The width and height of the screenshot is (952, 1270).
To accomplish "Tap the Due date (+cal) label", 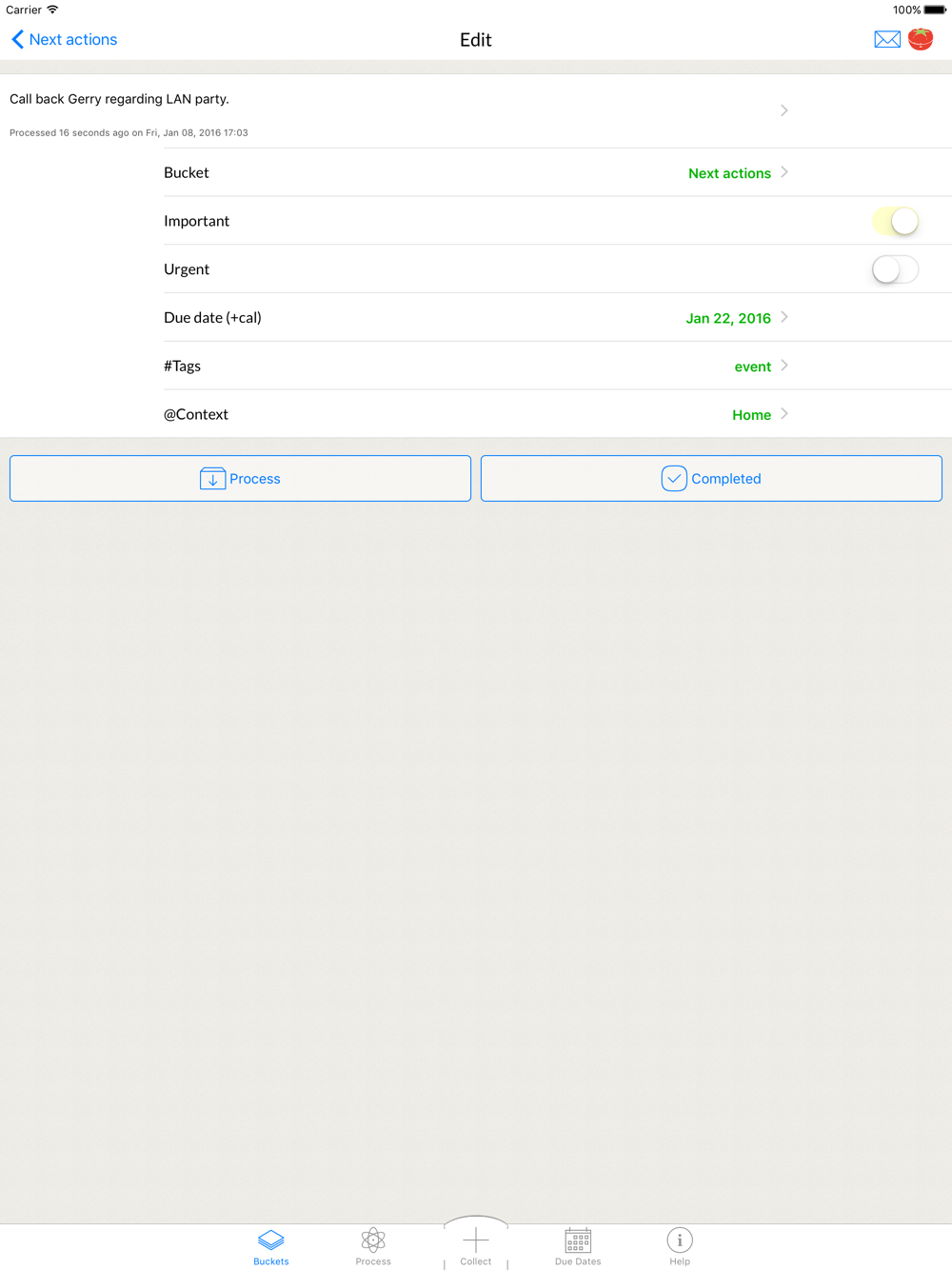I will coord(212,318).
